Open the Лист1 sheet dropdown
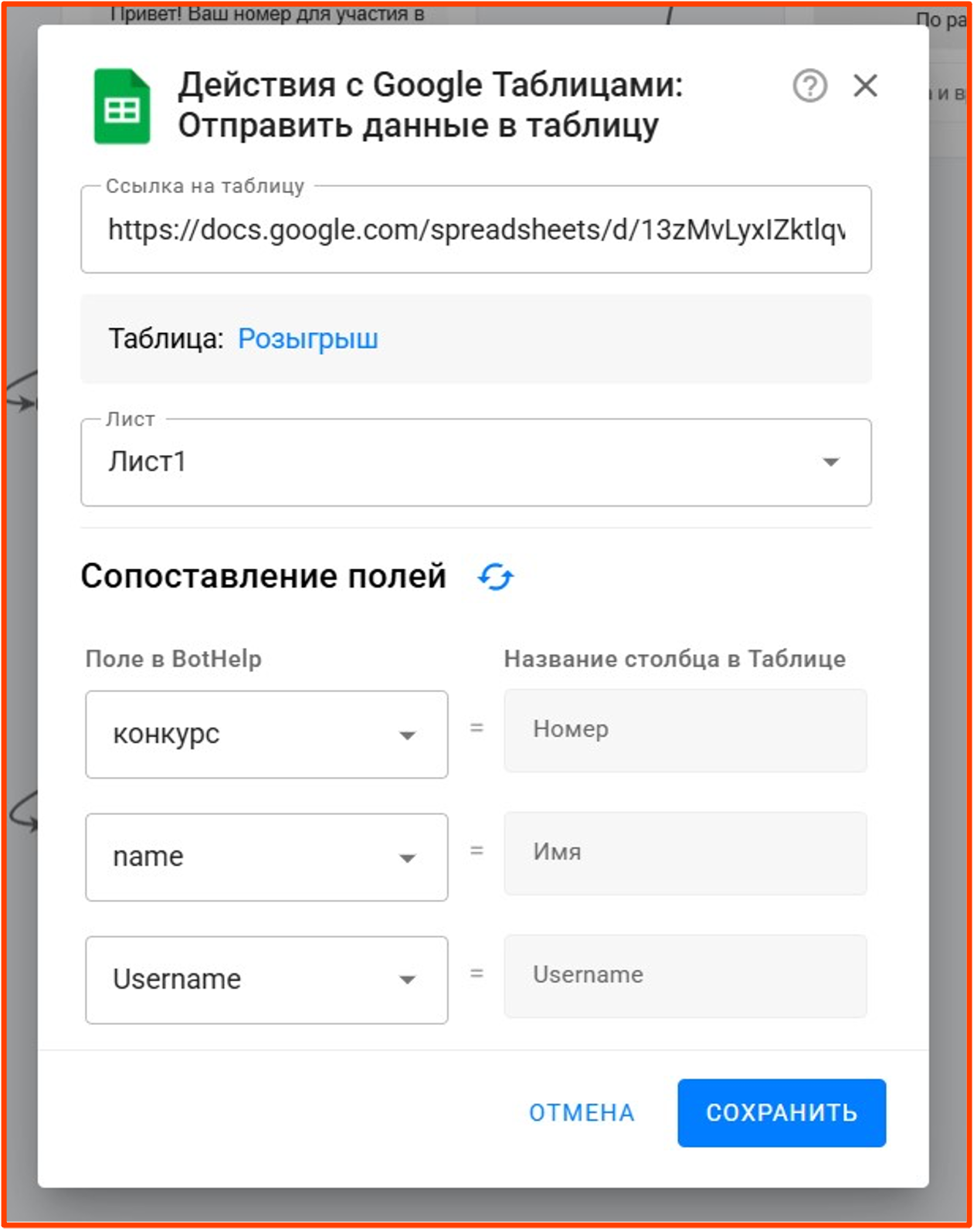The height and width of the screenshot is (1232, 977). click(x=476, y=463)
